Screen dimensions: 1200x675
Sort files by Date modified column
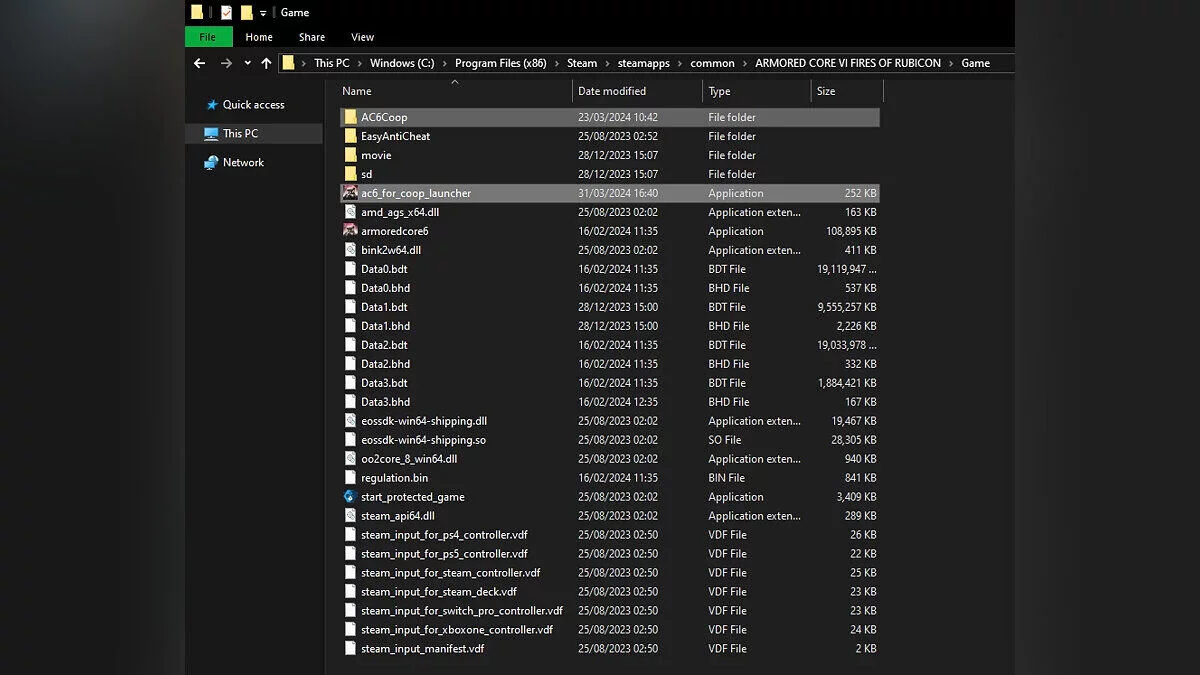click(612, 91)
